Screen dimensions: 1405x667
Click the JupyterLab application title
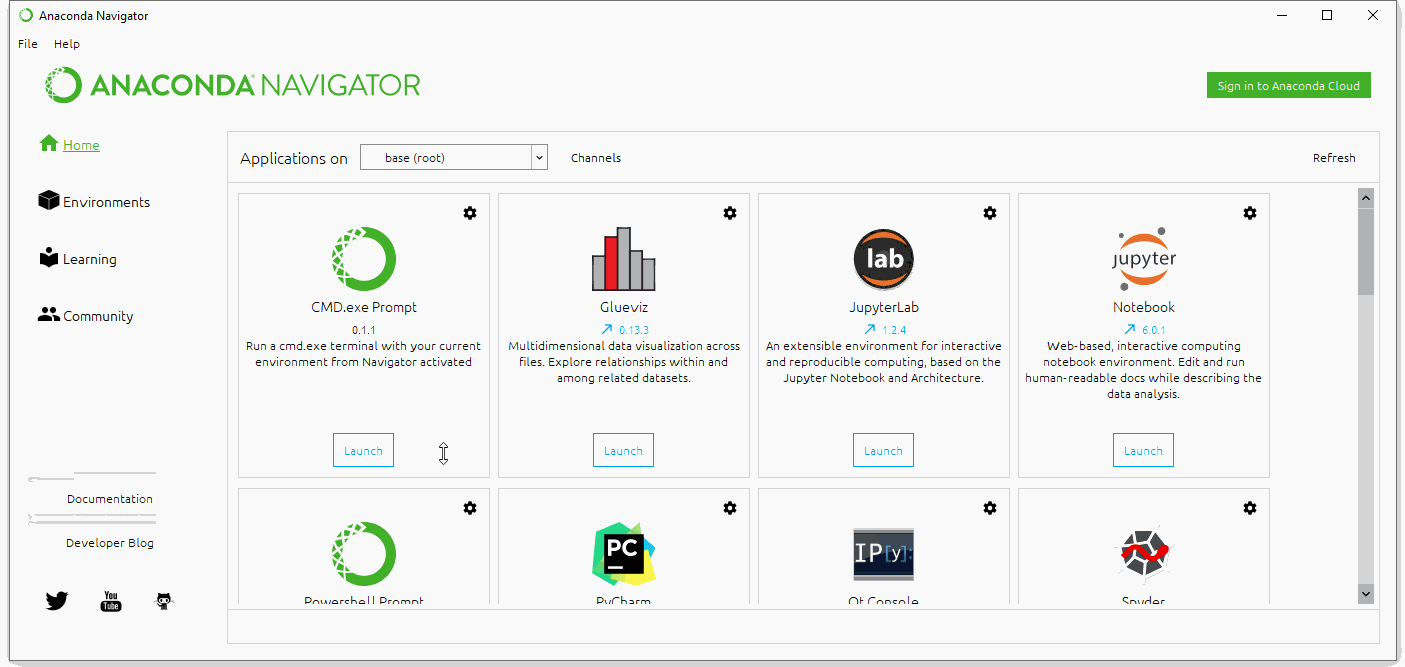point(884,307)
